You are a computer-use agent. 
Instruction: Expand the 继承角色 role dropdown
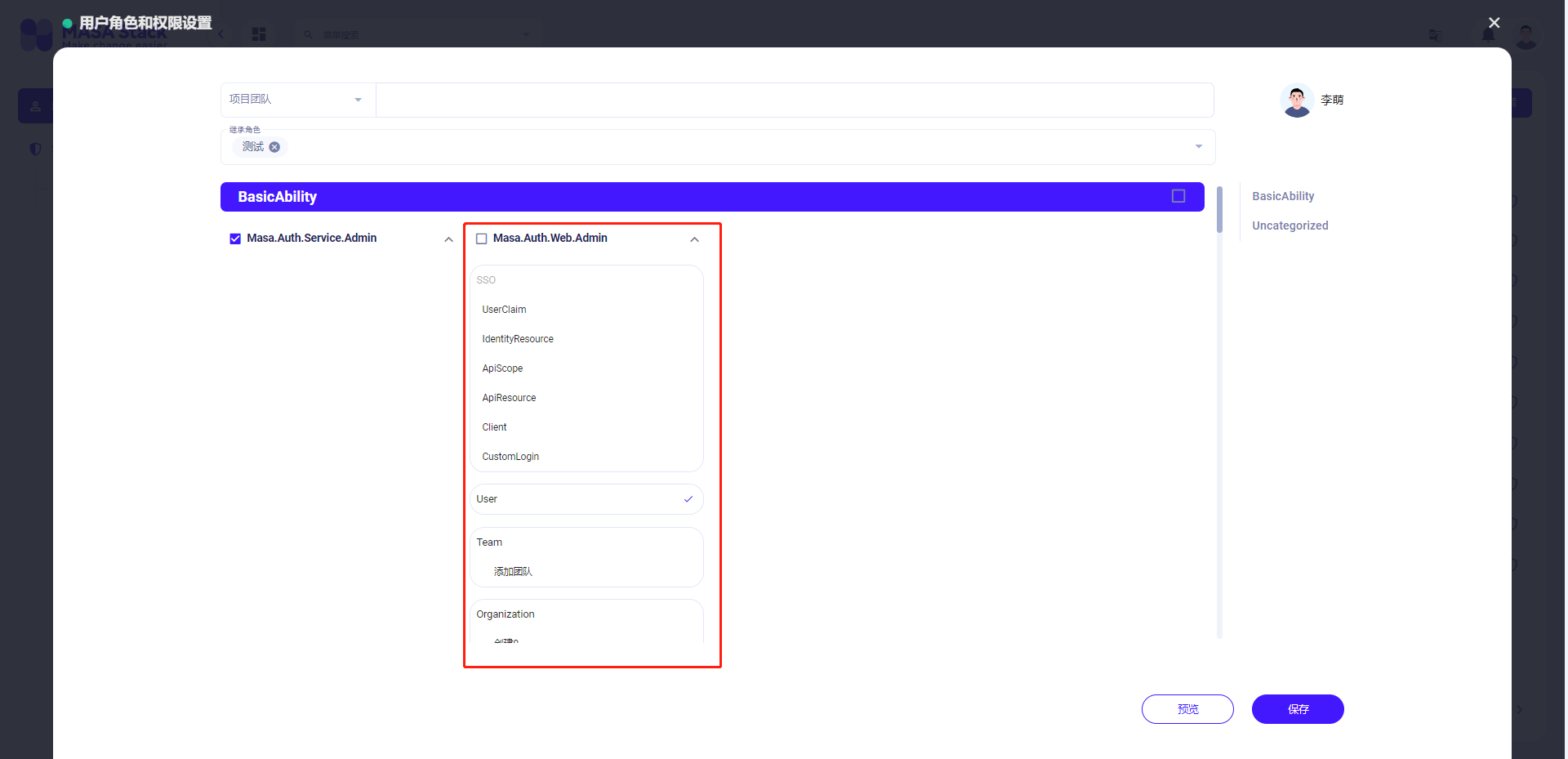[x=1198, y=146]
